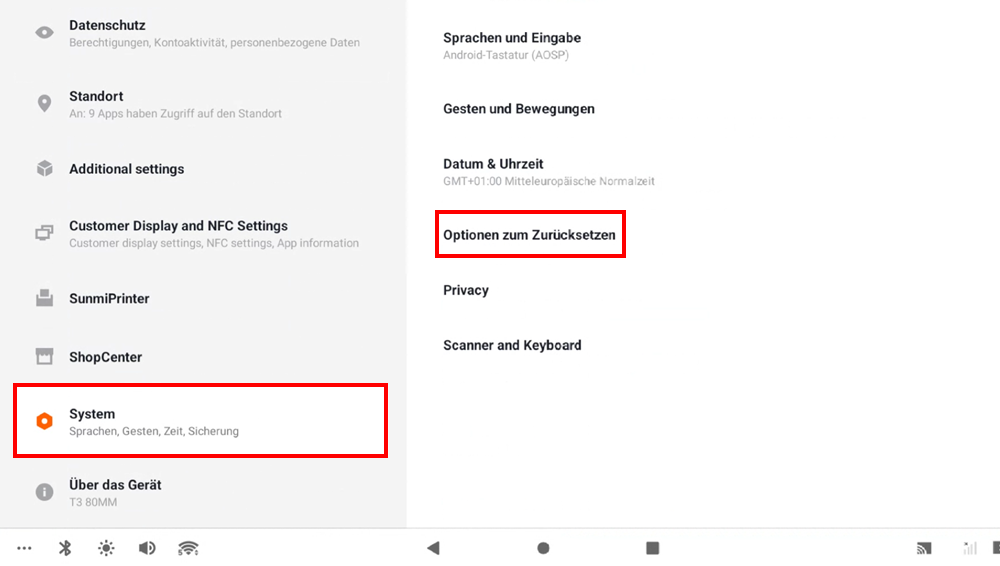Open Customer Display and NFC Settings

pos(200,233)
